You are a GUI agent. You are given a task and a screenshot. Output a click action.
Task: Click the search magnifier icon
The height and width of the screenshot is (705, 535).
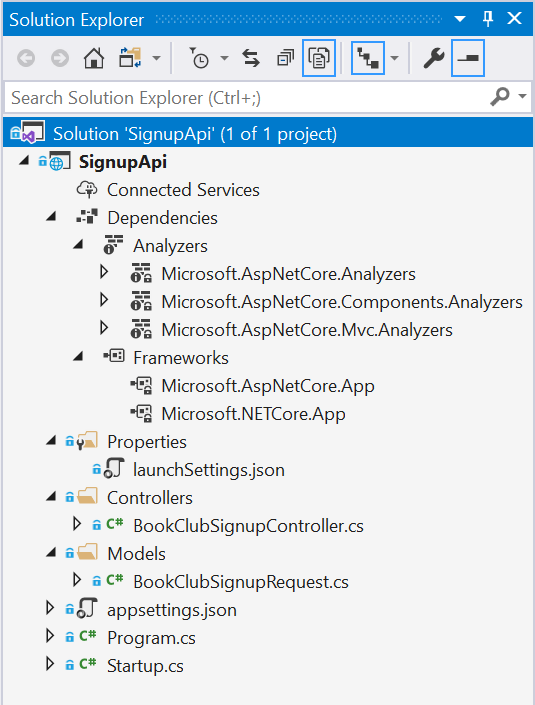500,96
